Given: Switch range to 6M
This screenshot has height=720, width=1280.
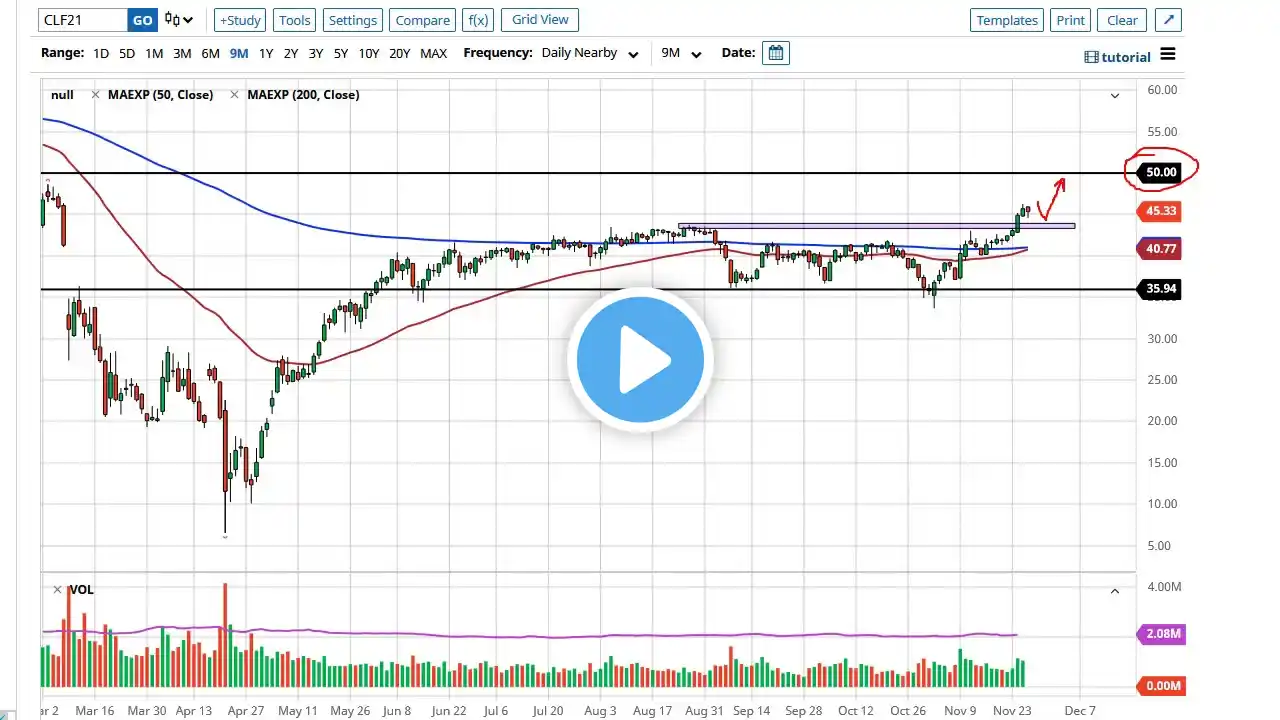Looking at the screenshot, I should click(210, 53).
